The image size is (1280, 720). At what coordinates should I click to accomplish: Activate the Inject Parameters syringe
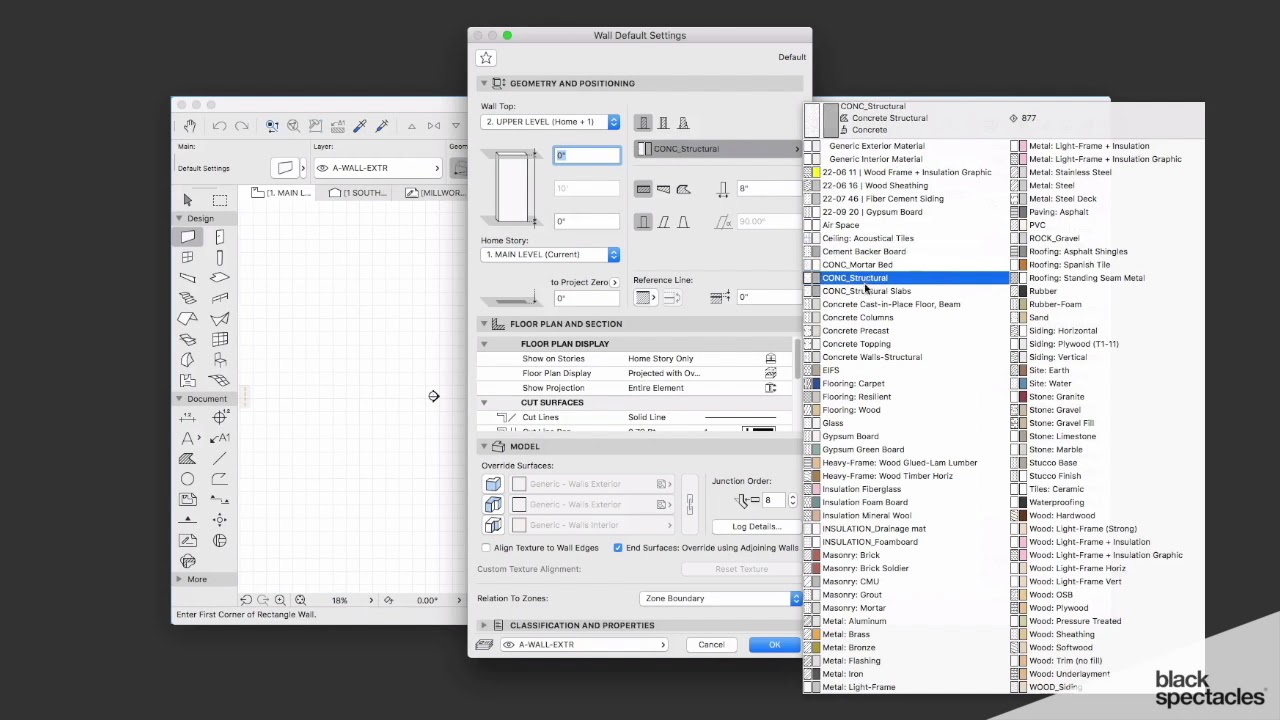tap(382, 126)
